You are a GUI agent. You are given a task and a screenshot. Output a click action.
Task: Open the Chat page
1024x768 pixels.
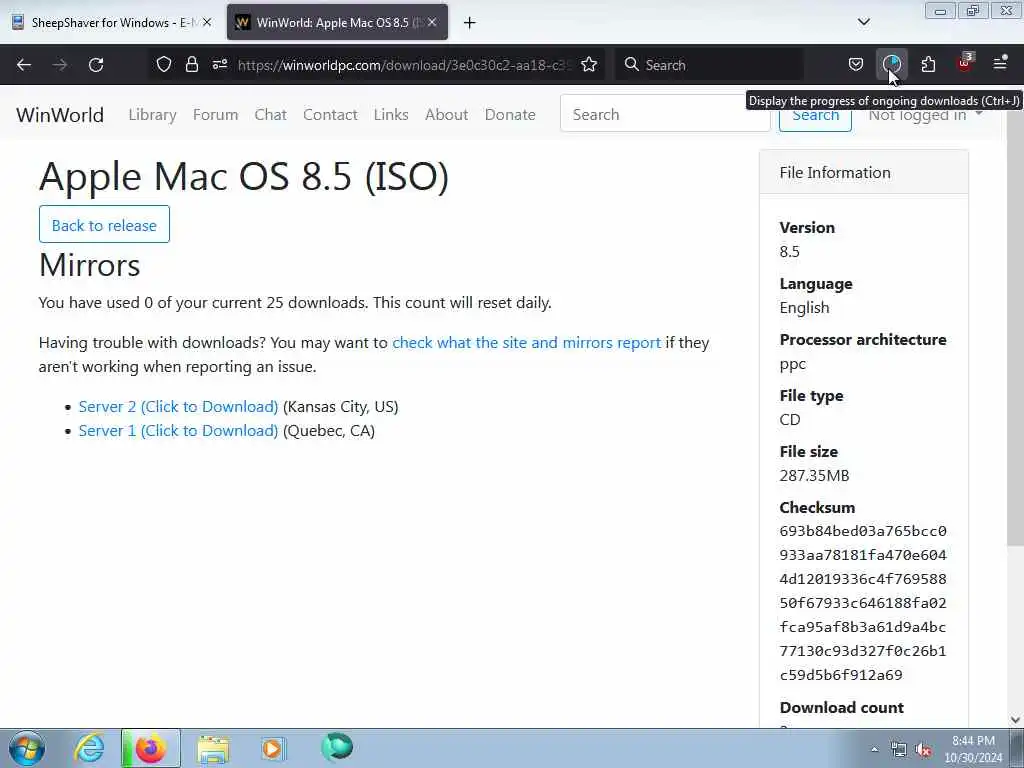coord(270,115)
